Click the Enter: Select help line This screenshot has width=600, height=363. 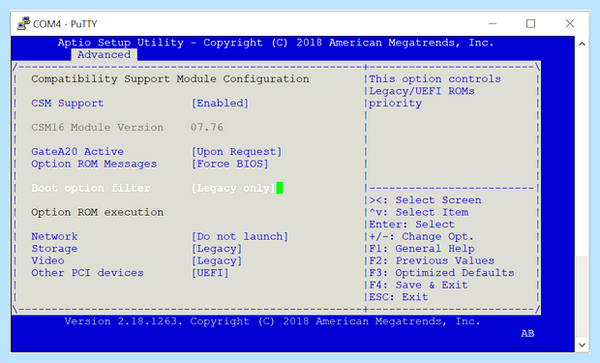(412, 225)
